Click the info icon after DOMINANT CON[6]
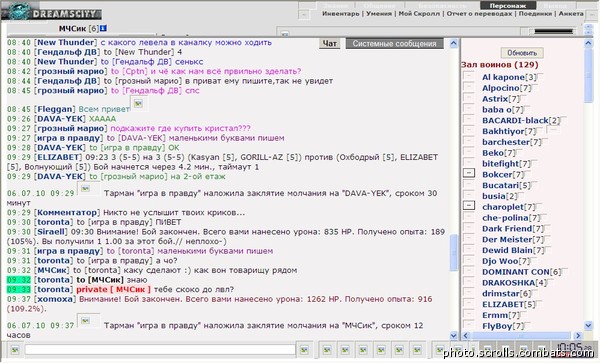 click(x=564, y=272)
